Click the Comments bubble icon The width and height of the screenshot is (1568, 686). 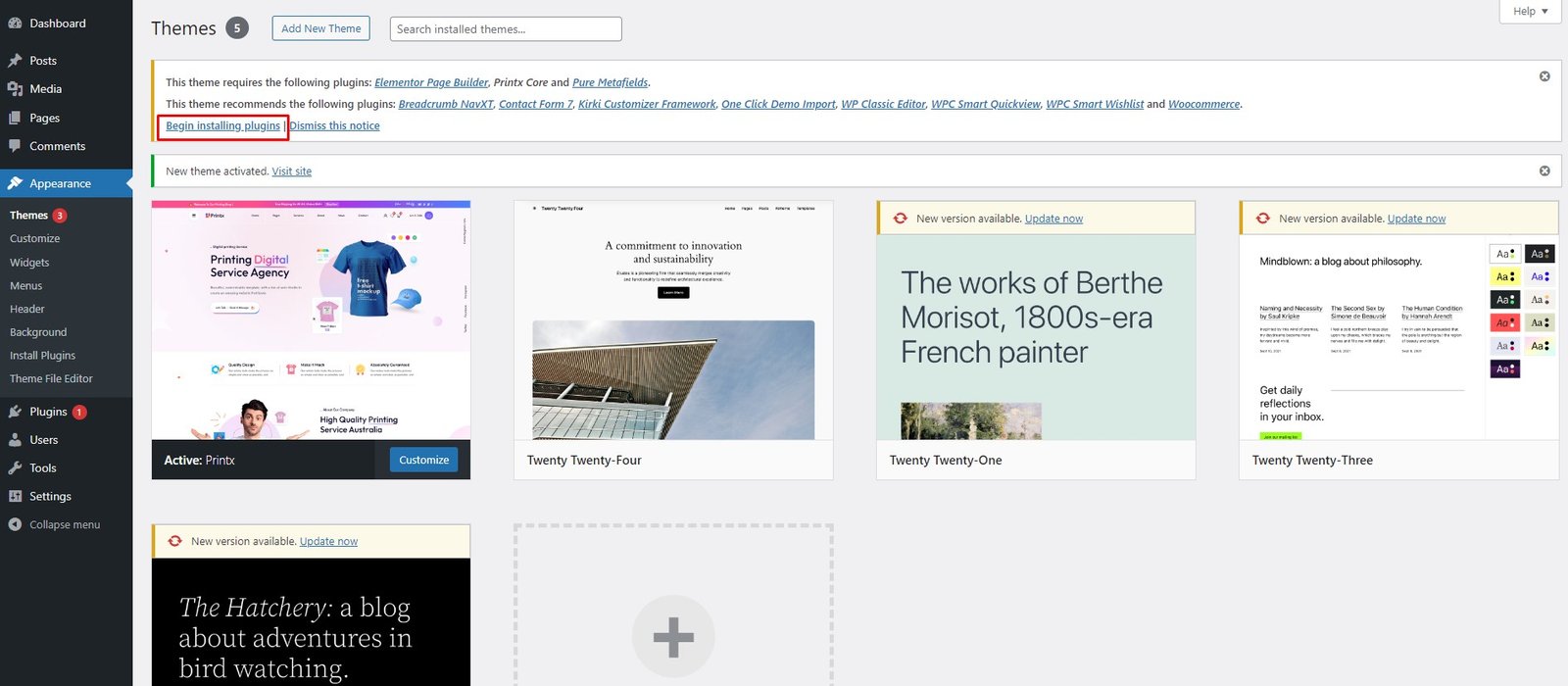click(x=15, y=146)
